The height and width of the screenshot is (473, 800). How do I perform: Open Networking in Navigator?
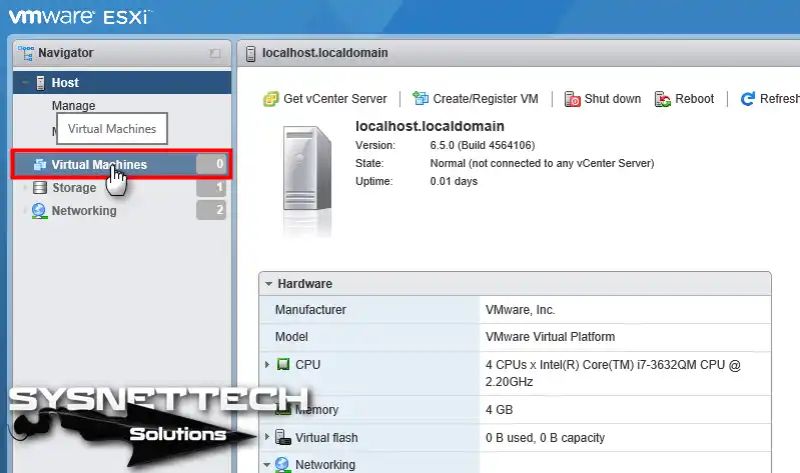click(84, 211)
